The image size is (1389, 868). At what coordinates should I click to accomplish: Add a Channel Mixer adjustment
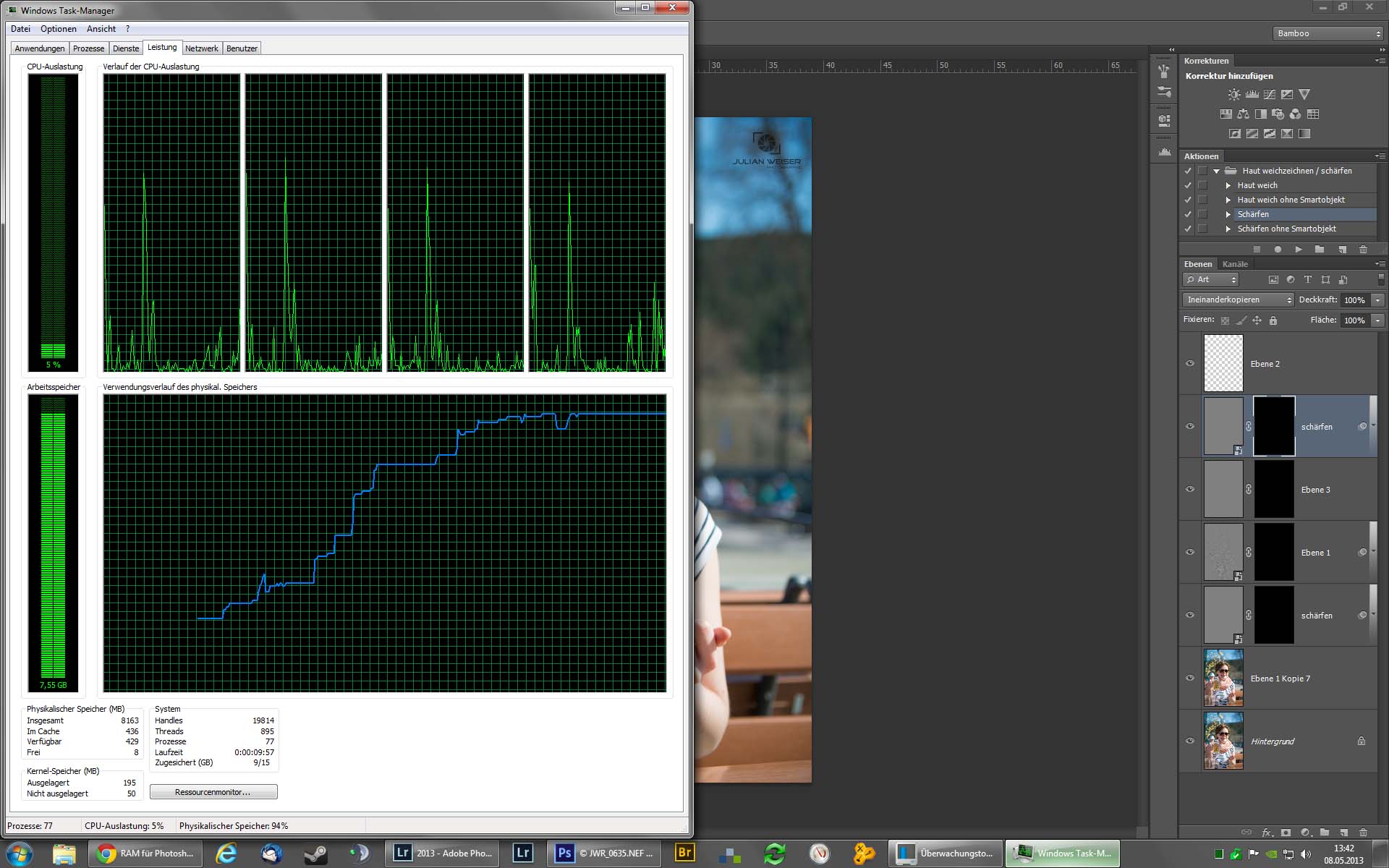point(1295,114)
